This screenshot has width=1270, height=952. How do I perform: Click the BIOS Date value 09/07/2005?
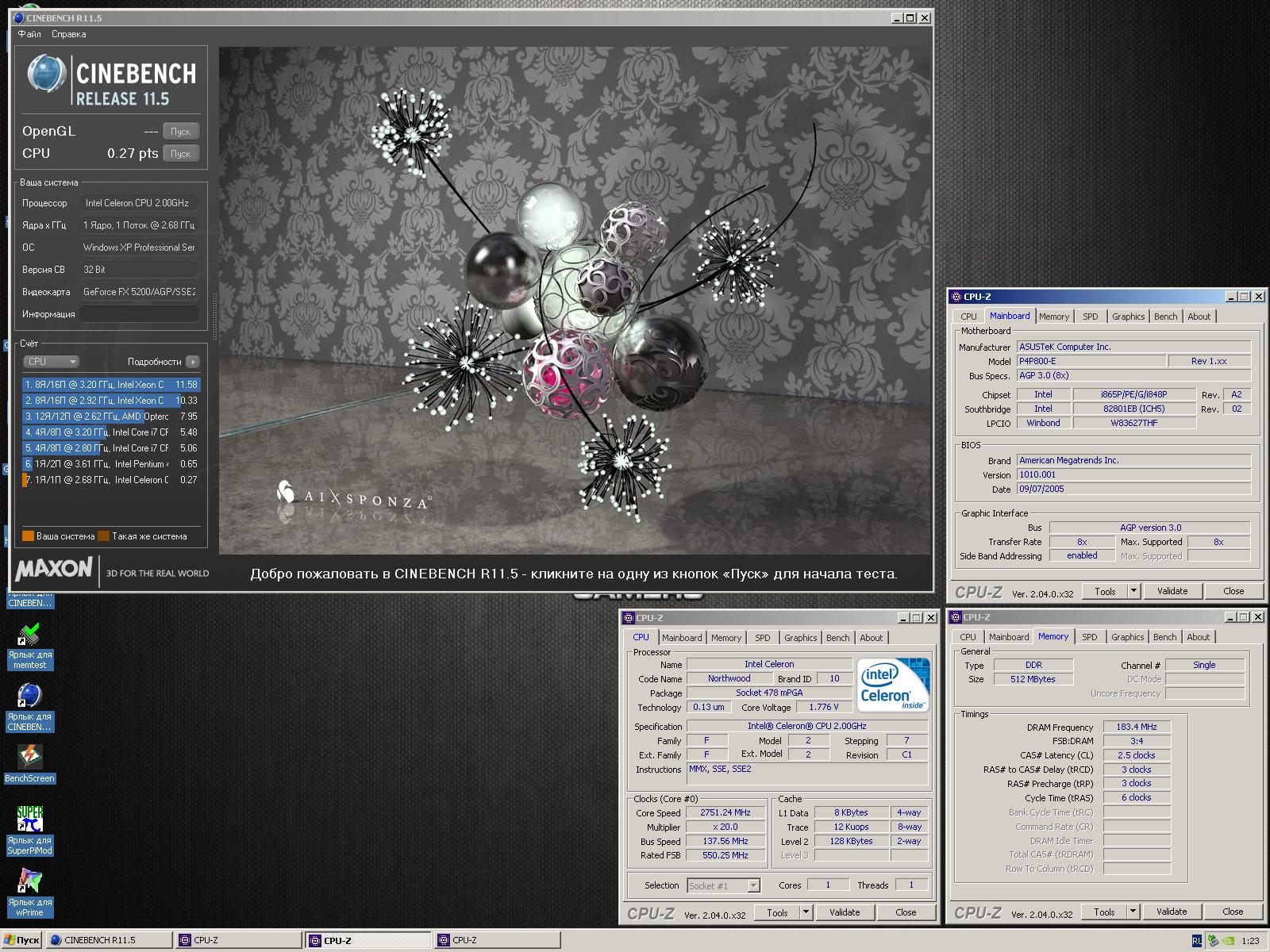[x=1134, y=489]
